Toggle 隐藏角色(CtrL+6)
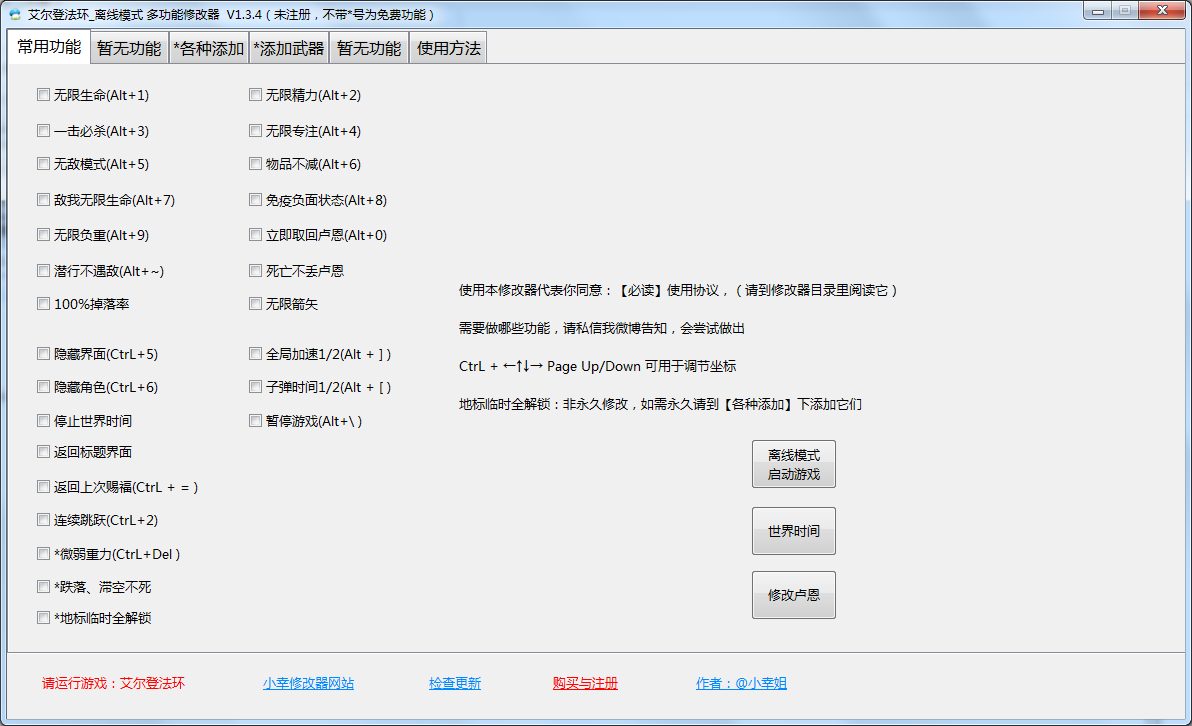The width and height of the screenshot is (1192, 726). click(43, 387)
